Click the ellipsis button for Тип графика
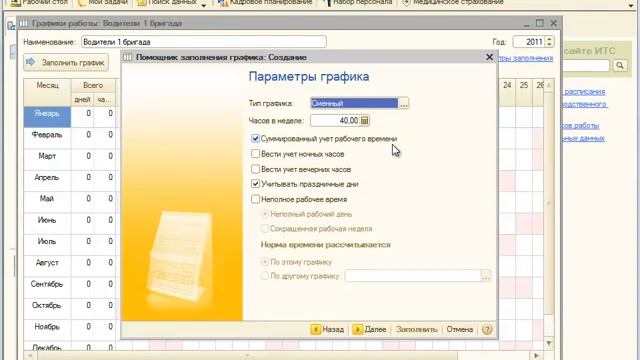Screen dimensions: 640x360 point(403,104)
